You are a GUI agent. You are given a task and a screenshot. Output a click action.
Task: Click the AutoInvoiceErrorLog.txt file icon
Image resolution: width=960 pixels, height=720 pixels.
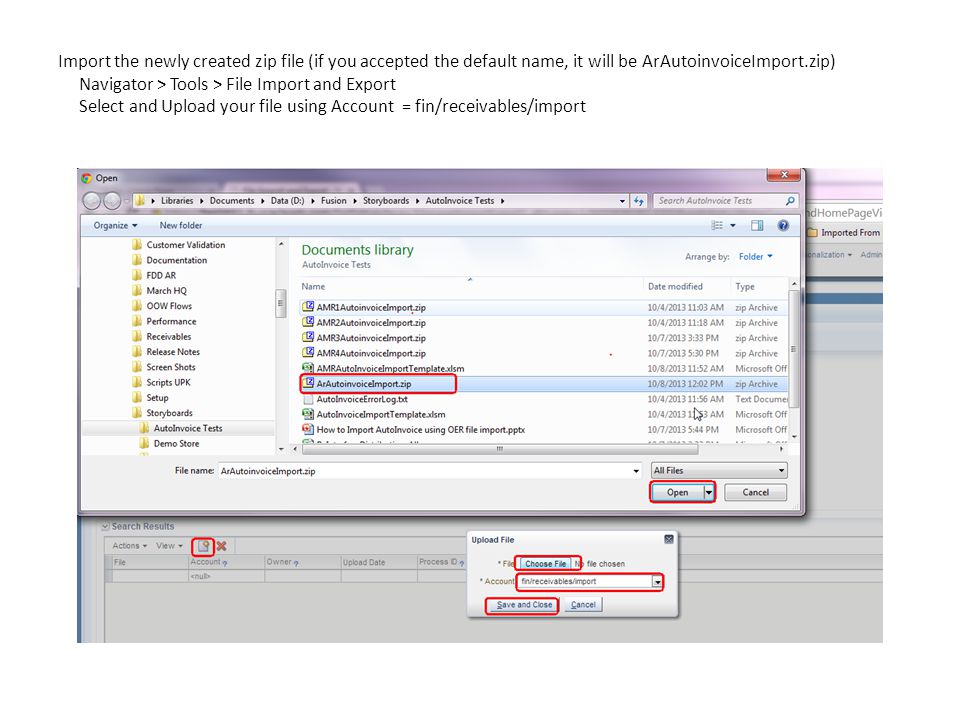(x=308, y=399)
